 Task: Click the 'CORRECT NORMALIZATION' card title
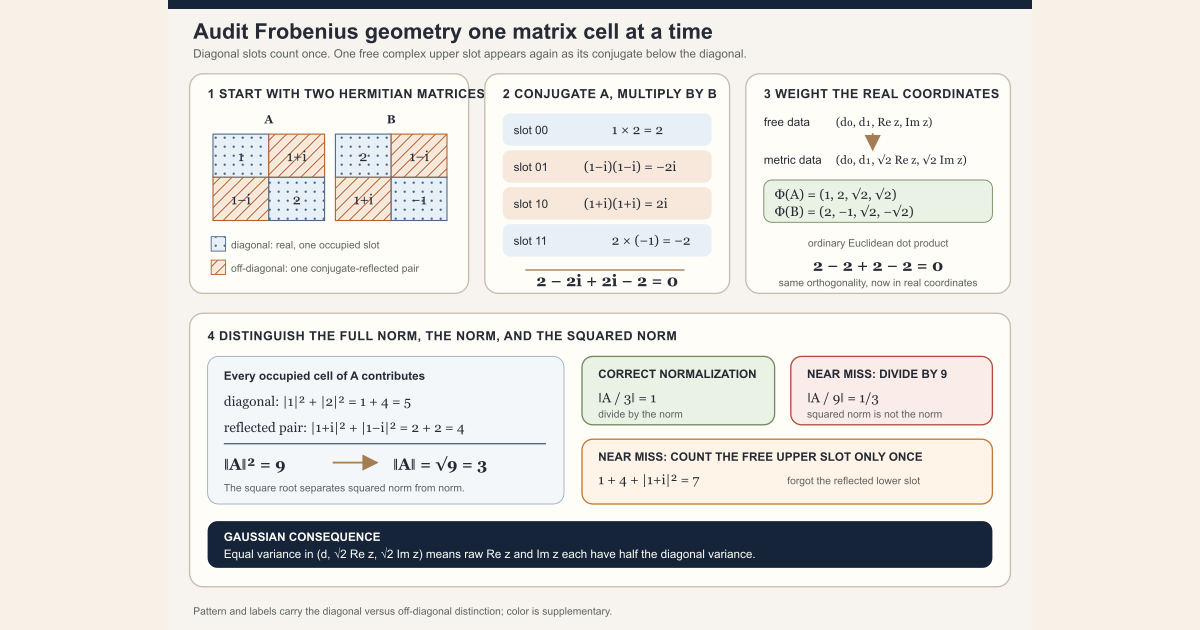click(x=677, y=374)
